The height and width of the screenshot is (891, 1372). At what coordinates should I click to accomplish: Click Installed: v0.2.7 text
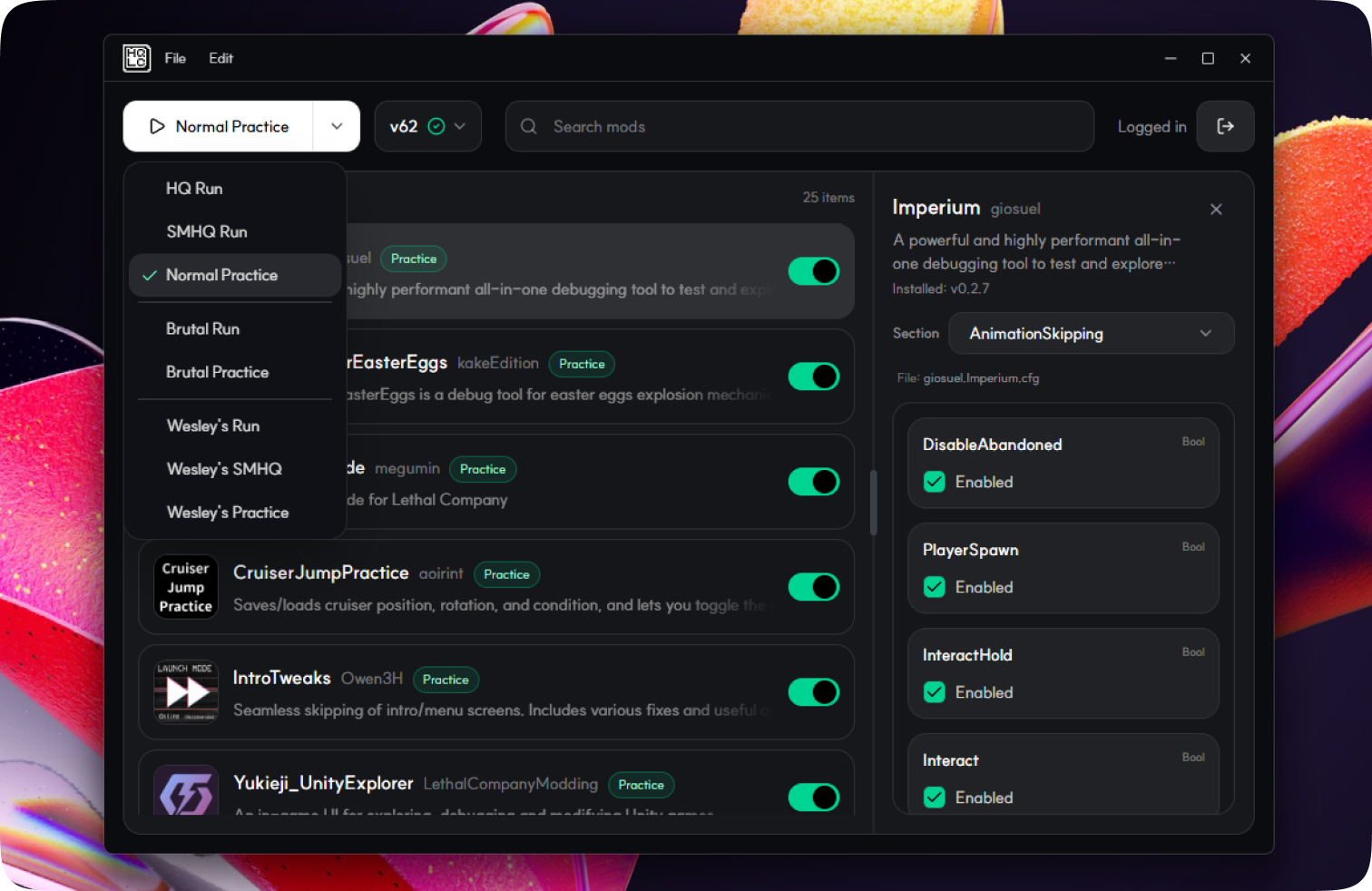[x=941, y=289]
